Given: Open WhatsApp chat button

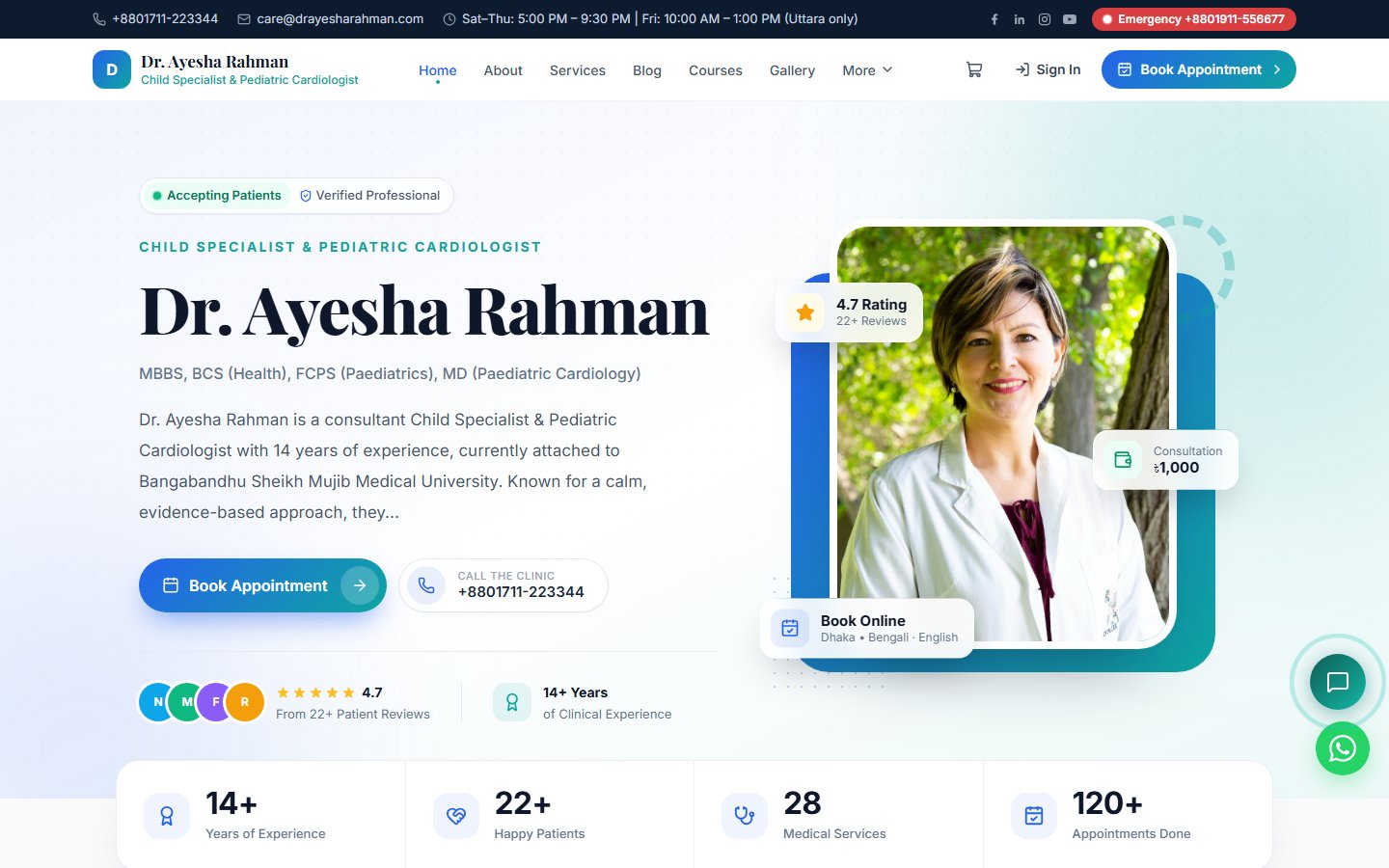Looking at the screenshot, I should [1343, 748].
